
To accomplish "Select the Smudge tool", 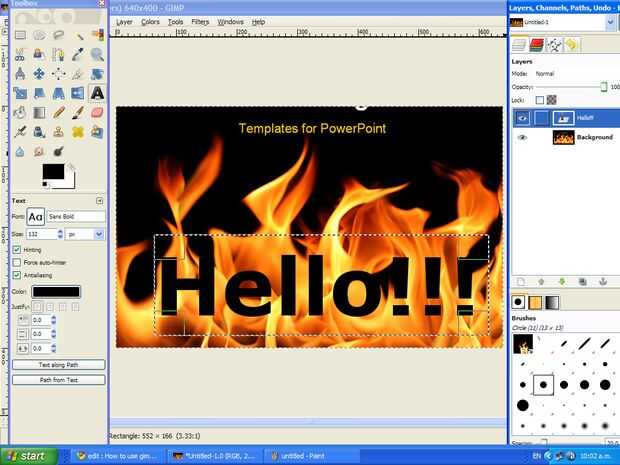I will click(x=39, y=151).
